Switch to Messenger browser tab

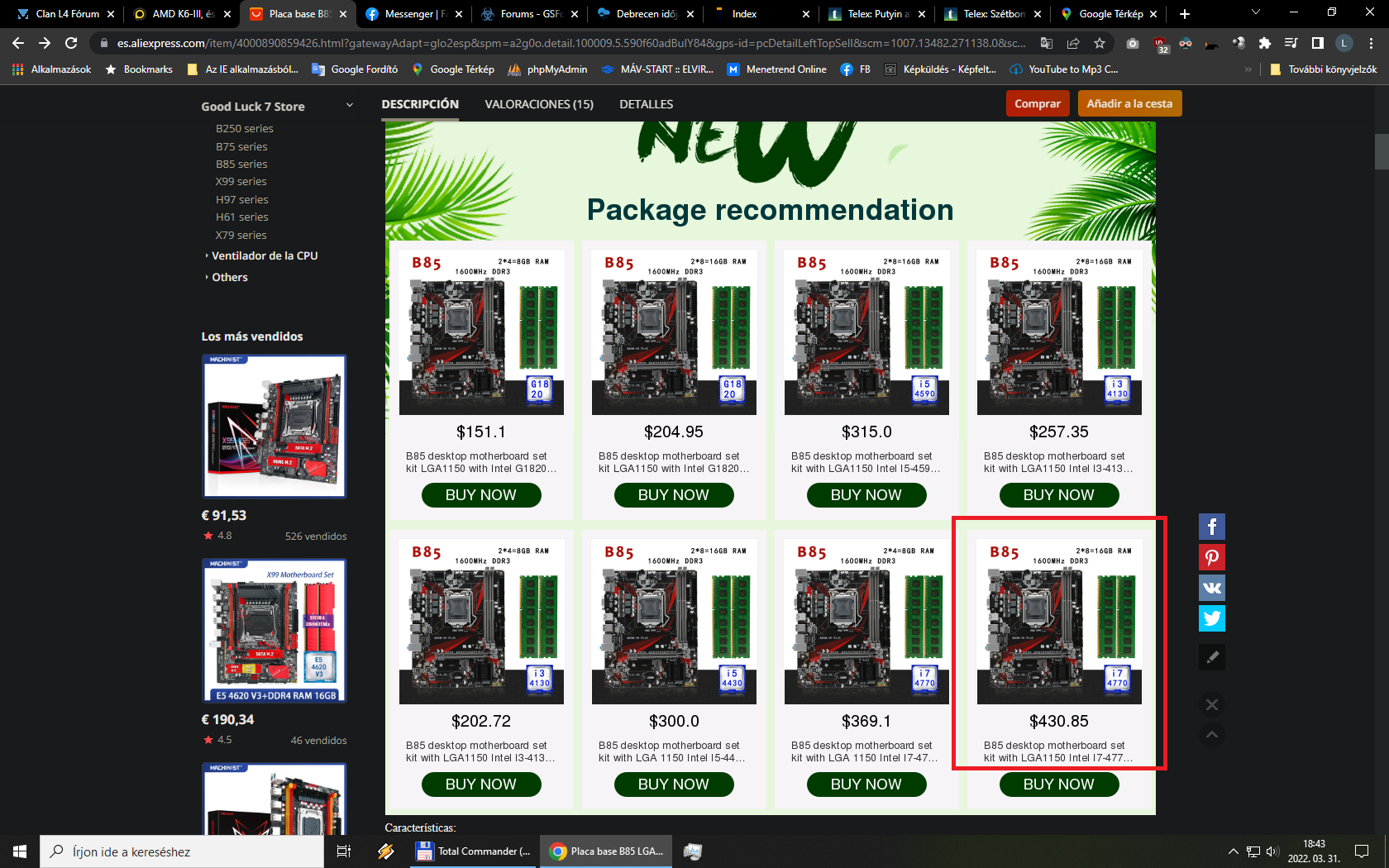click(x=413, y=14)
